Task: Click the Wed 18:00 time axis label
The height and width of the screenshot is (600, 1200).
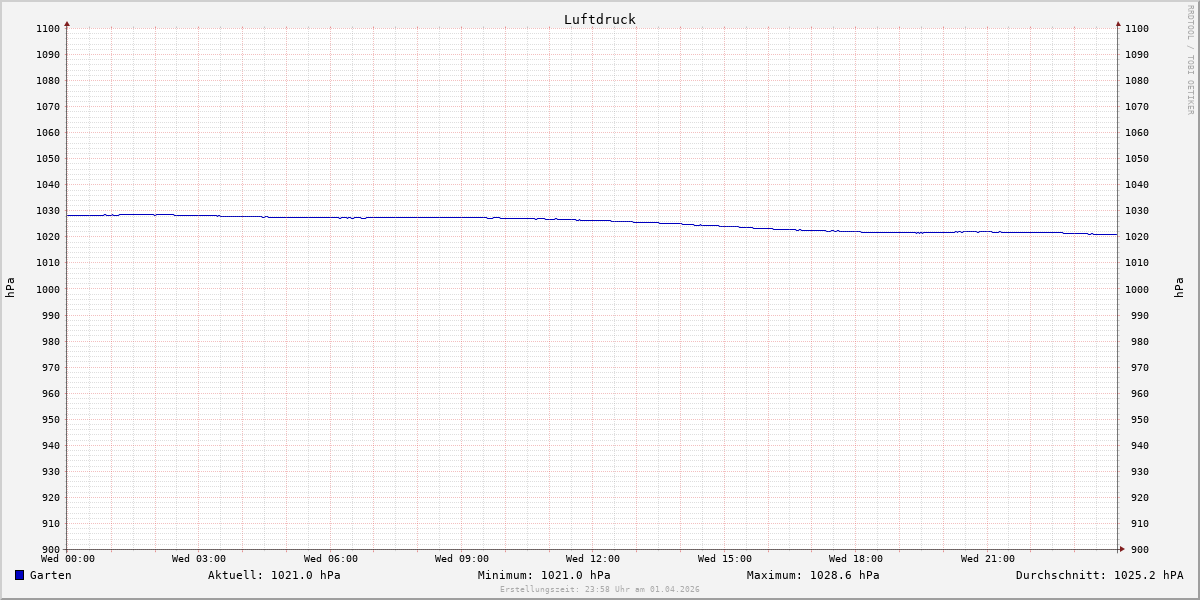Action: pos(856,559)
